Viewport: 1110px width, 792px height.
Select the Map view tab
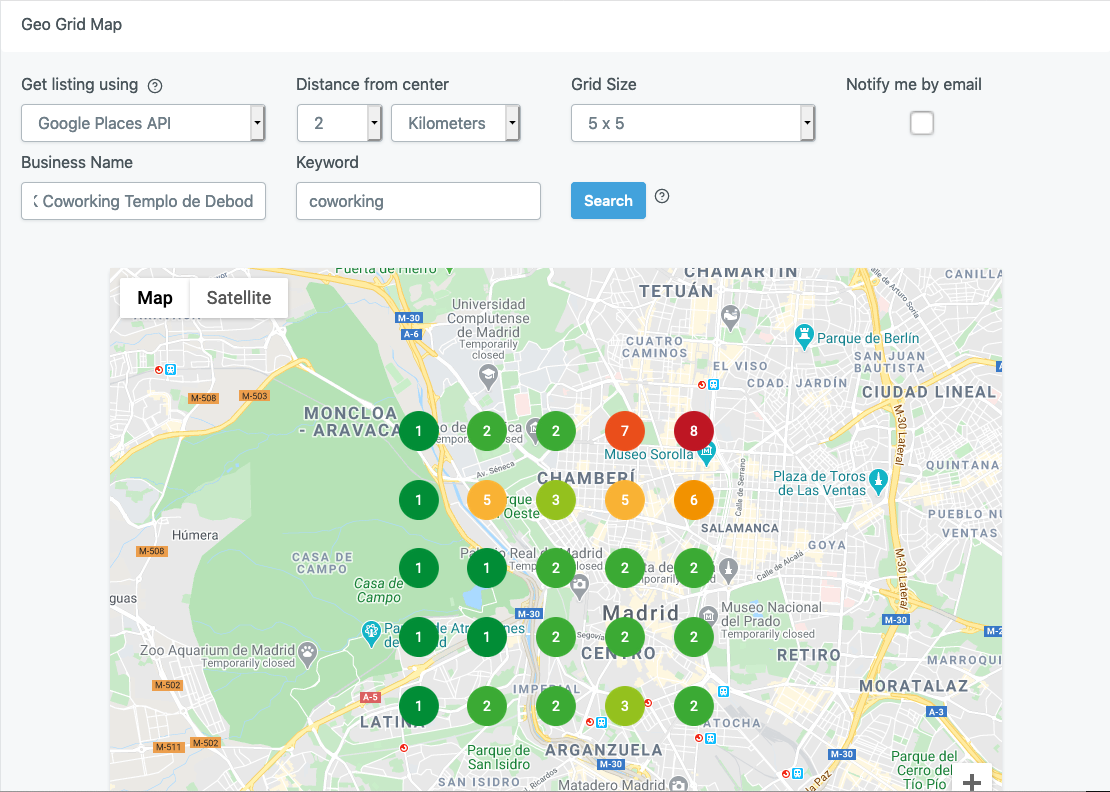[x=155, y=298]
